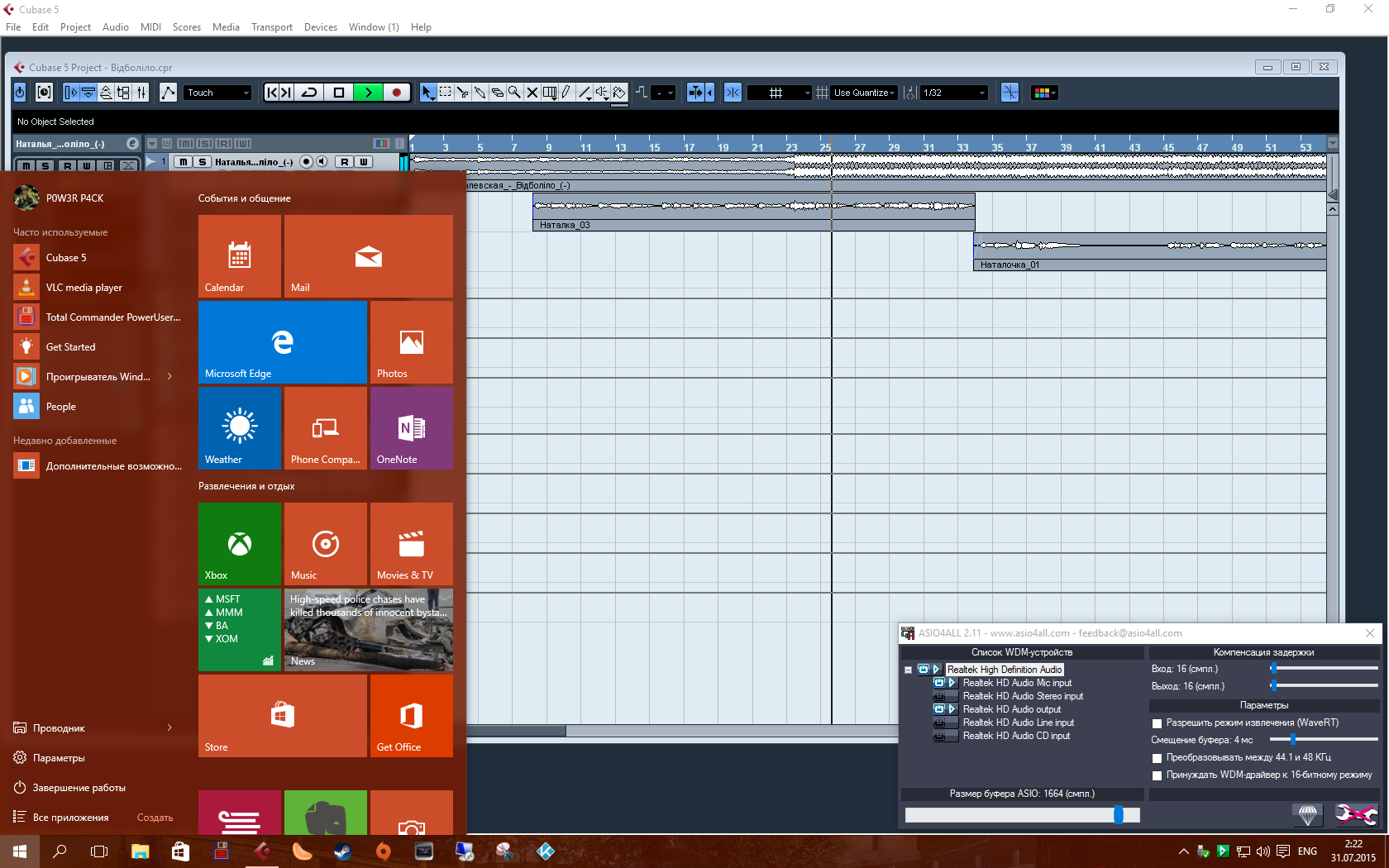Click the Stop transport button
The image size is (1389, 868).
(338, 93)
